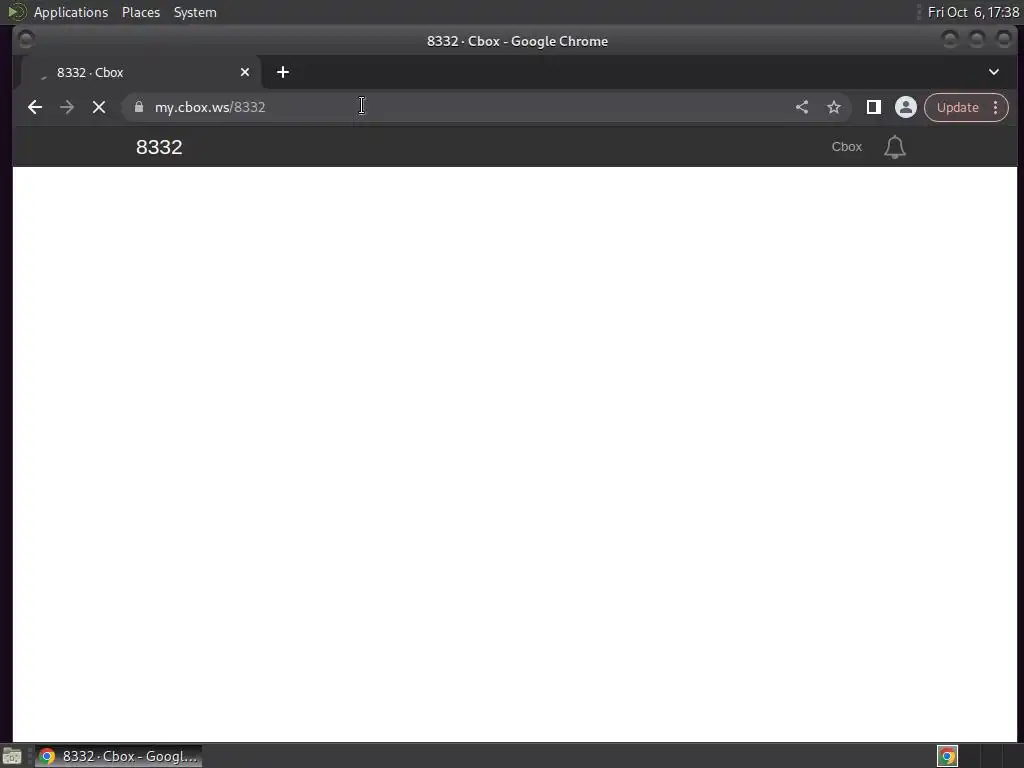The image size is (1024, 768).
Task: Click the show desktop icon
Action: point(12,756)
